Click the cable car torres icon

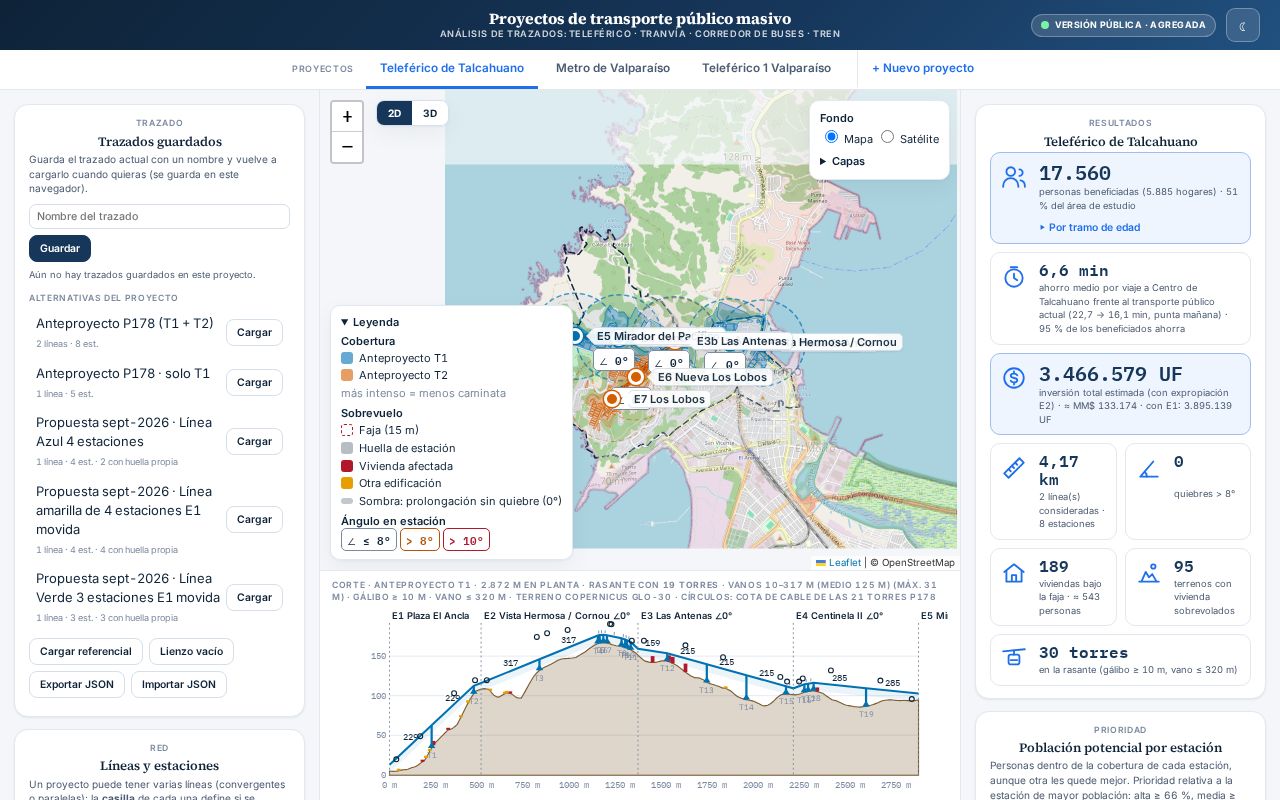point(1014,658)
